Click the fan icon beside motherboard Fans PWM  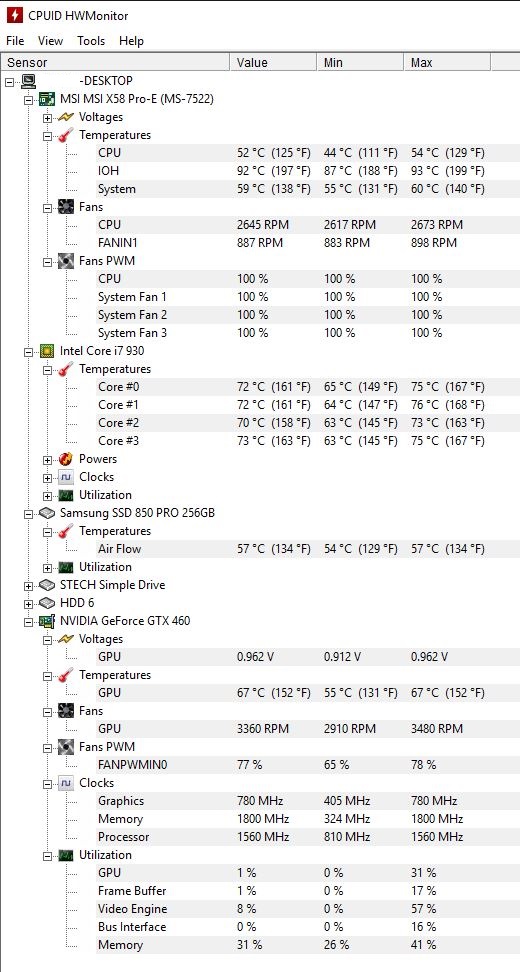tap(66, 261)
